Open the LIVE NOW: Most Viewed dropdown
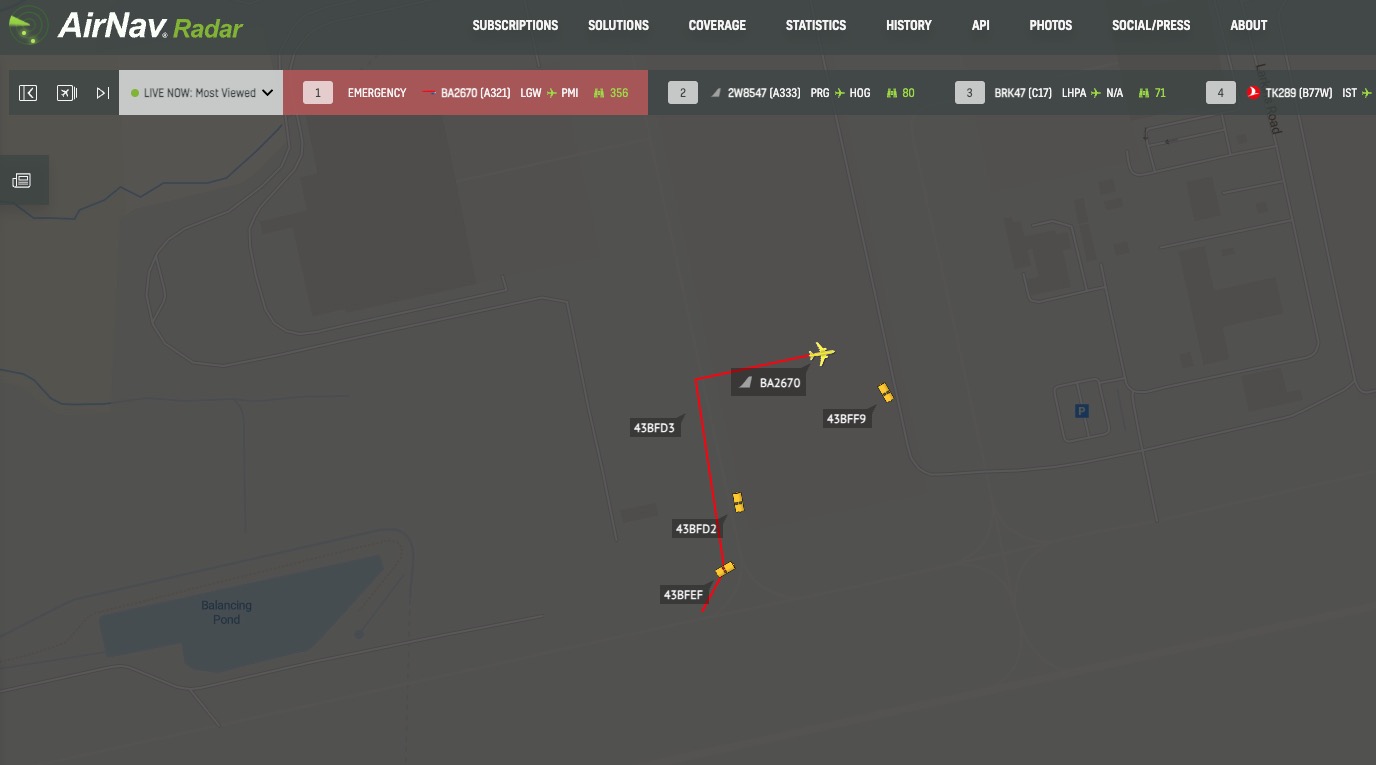This screenshot has height=765, width=1376. tap(201, 93)
